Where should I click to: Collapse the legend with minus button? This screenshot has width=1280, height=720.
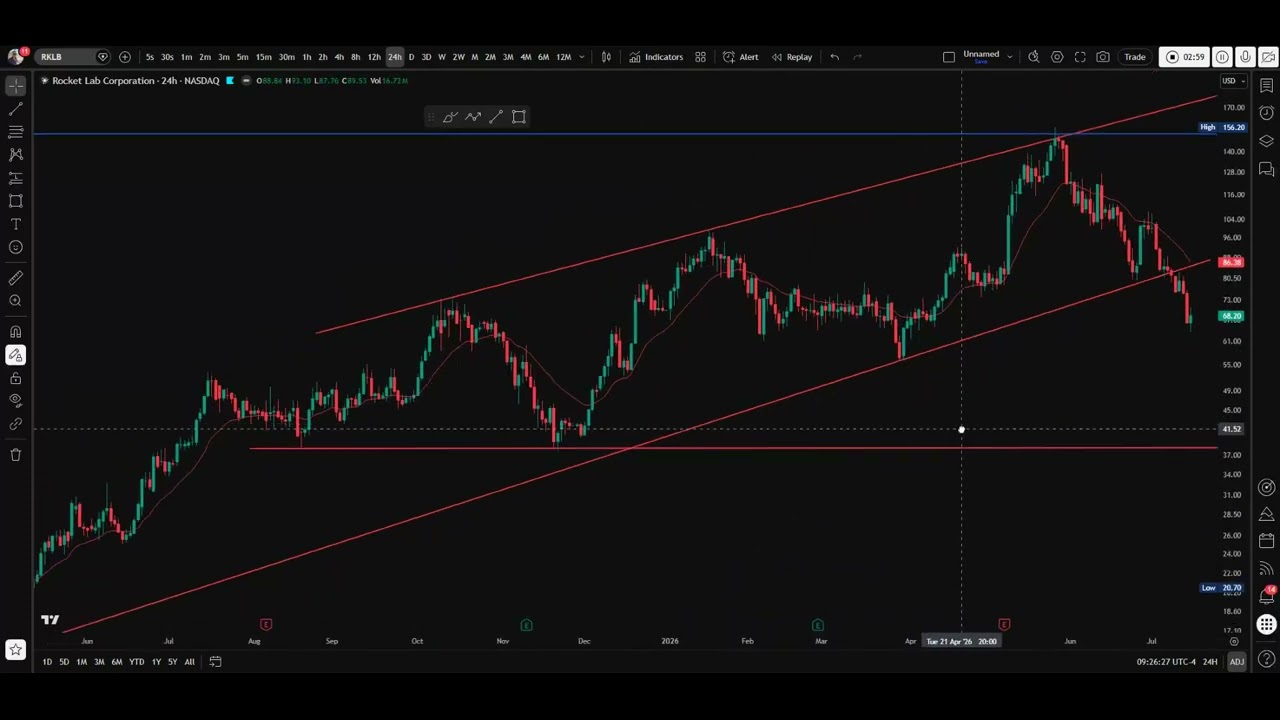click(246, 81)
